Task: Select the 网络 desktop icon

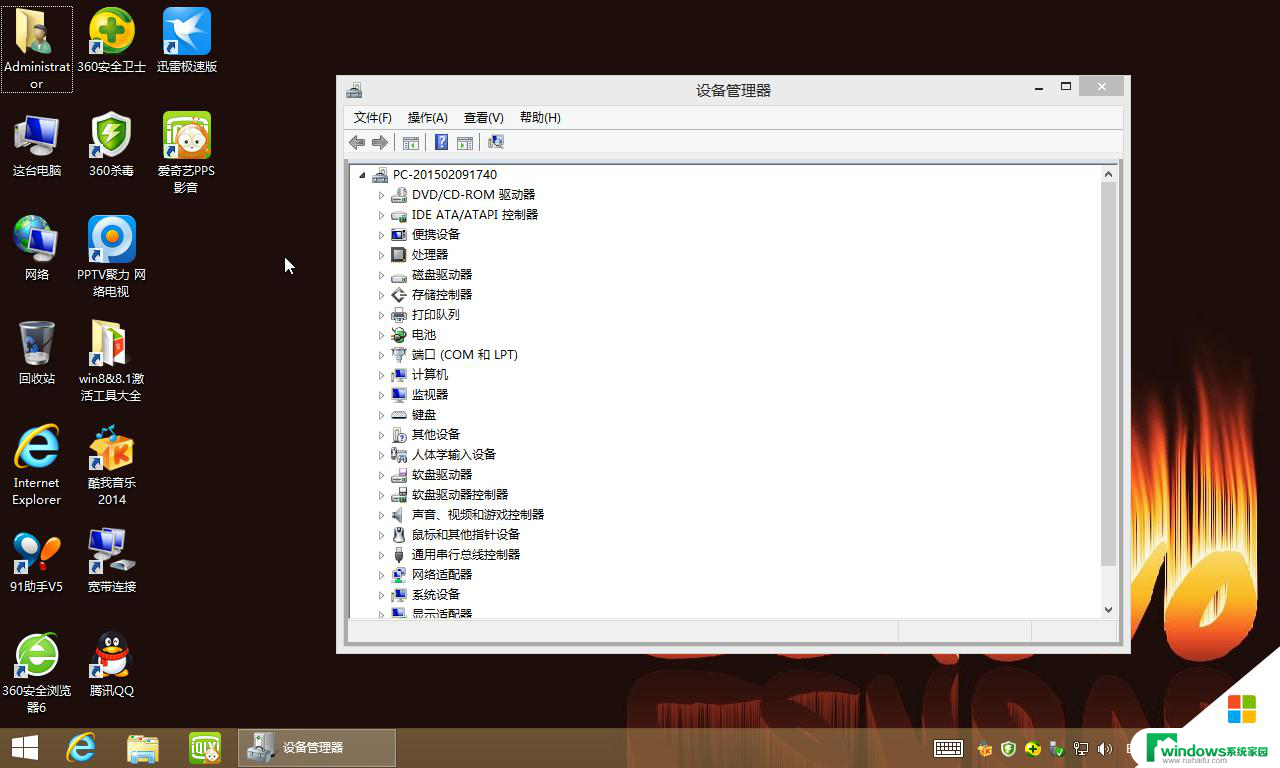Action: coord(37,249)
